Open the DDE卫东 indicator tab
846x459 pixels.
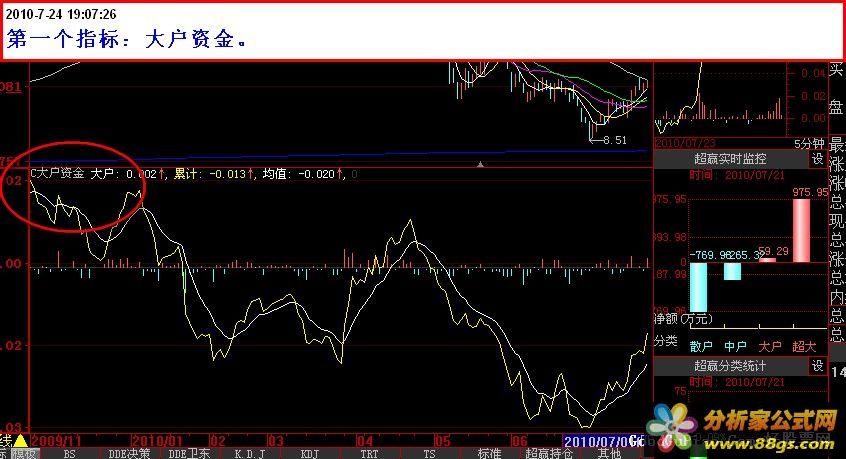coord(189,454)
